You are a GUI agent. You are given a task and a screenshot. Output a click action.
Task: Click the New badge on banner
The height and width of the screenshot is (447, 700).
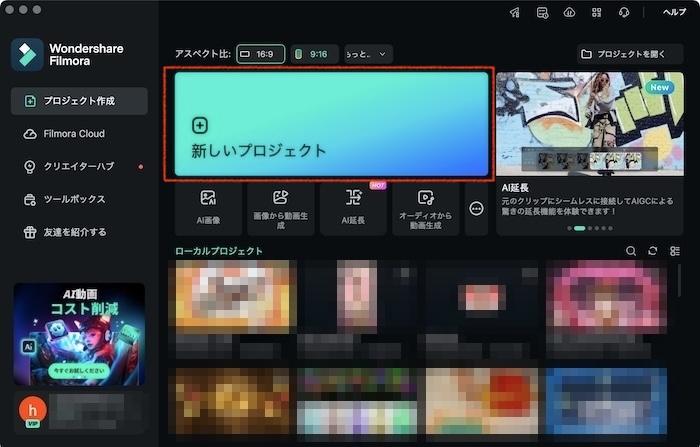point(659,88)
